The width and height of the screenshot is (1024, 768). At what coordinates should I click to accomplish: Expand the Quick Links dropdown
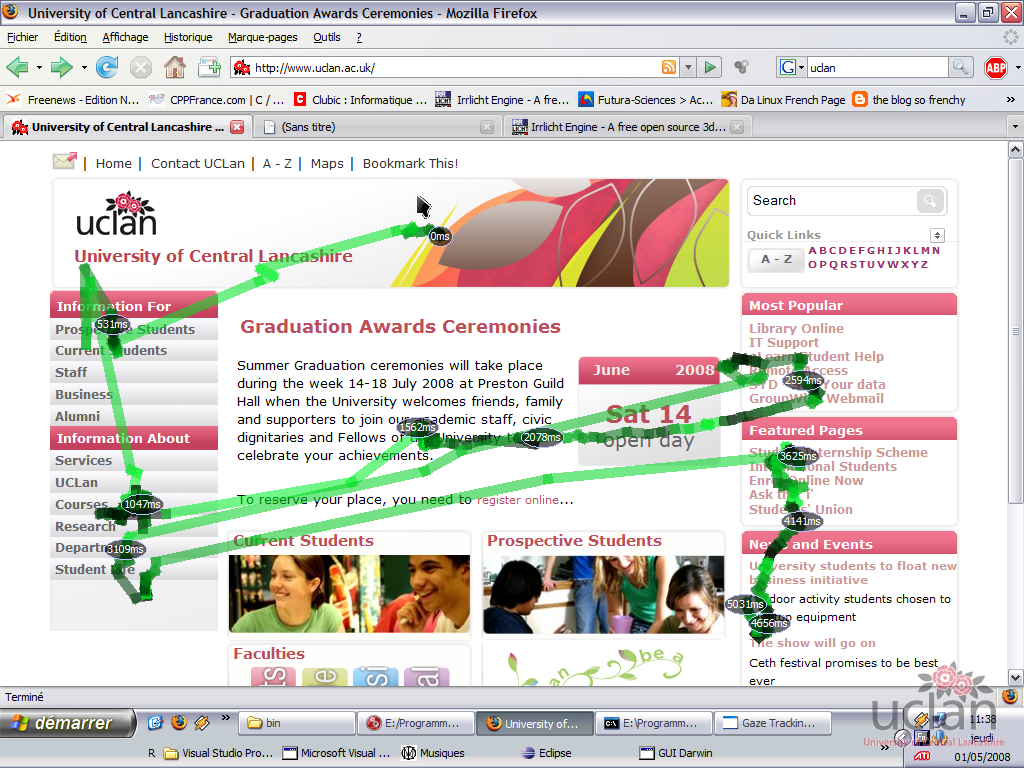[x=937, y=235]
